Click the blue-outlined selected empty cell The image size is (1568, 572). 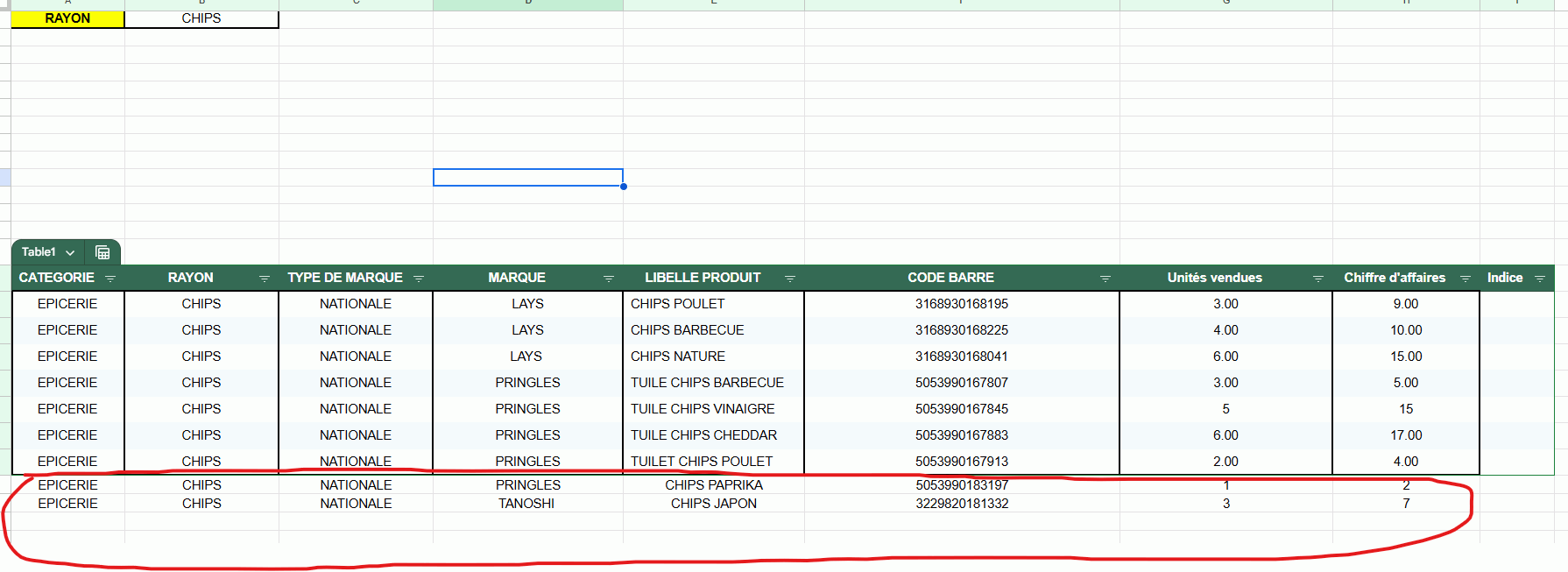click(x=527, y=177)
